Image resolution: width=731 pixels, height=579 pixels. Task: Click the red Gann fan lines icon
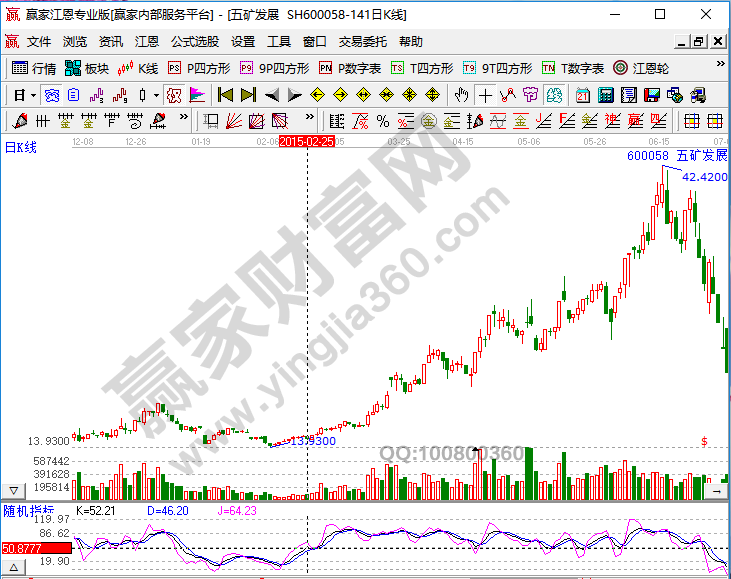point(234,121)
